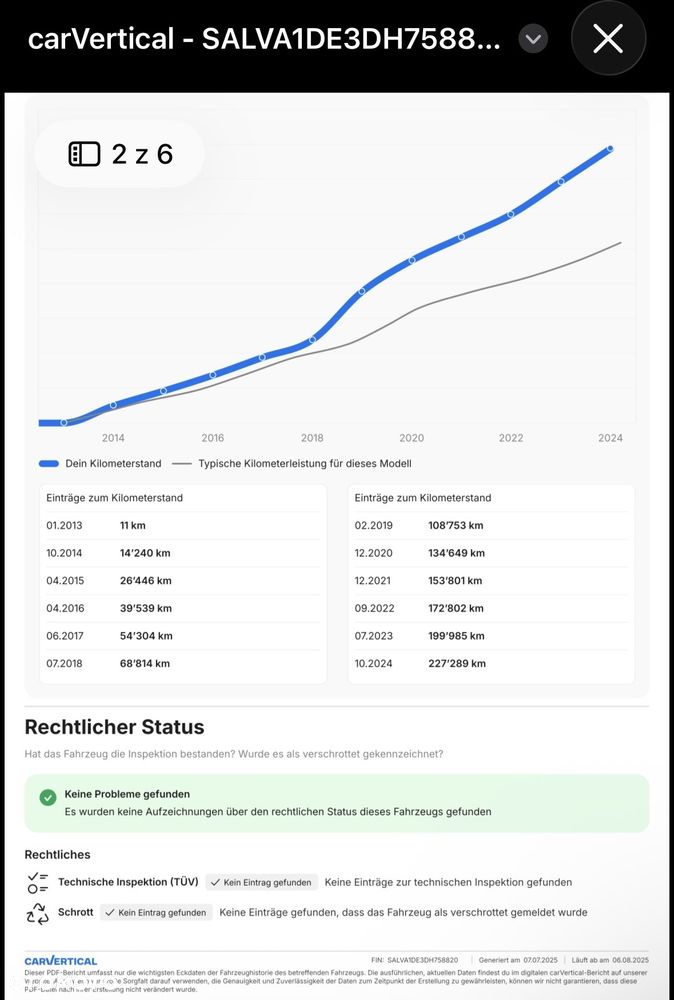Click the 2022 label on chart axis
The image size is (674, 1000).
point(511,438)
